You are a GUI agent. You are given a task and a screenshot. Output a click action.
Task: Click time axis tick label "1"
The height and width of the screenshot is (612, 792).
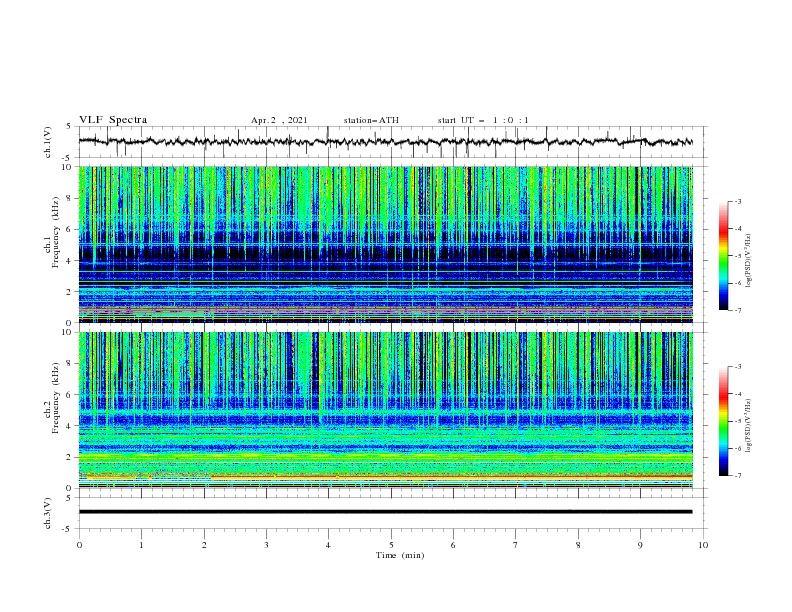[141, 545]
